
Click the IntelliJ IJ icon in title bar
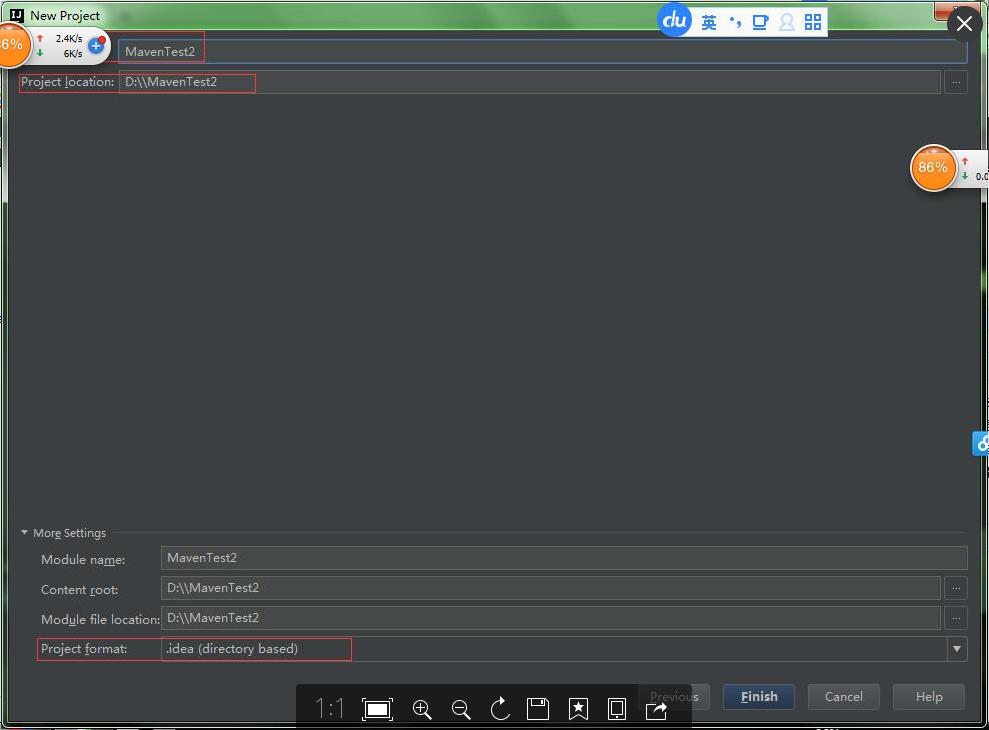(17, 15)
